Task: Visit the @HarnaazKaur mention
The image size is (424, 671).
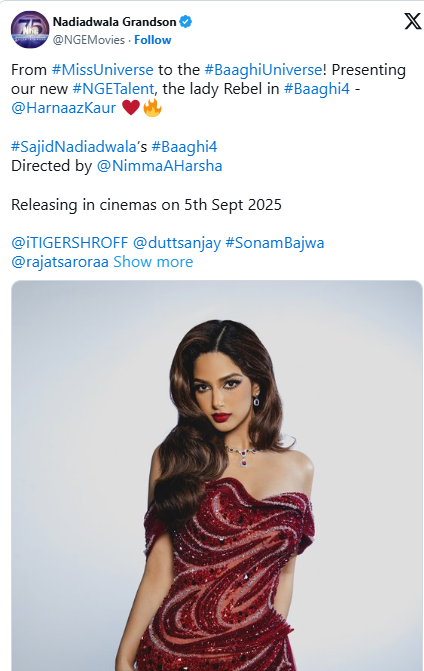Action: [x=63, y=108]
